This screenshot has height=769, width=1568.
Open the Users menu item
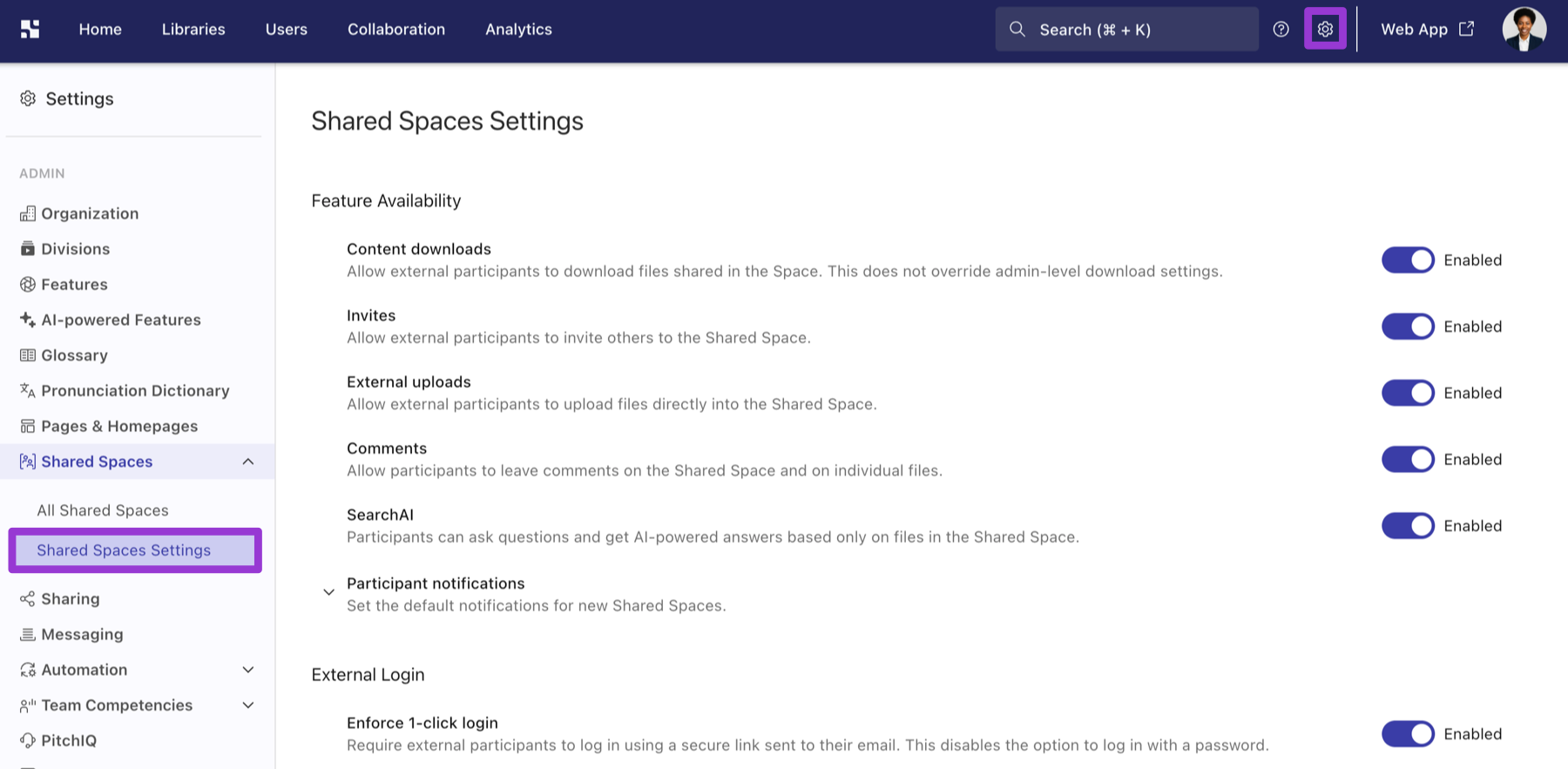287,30
